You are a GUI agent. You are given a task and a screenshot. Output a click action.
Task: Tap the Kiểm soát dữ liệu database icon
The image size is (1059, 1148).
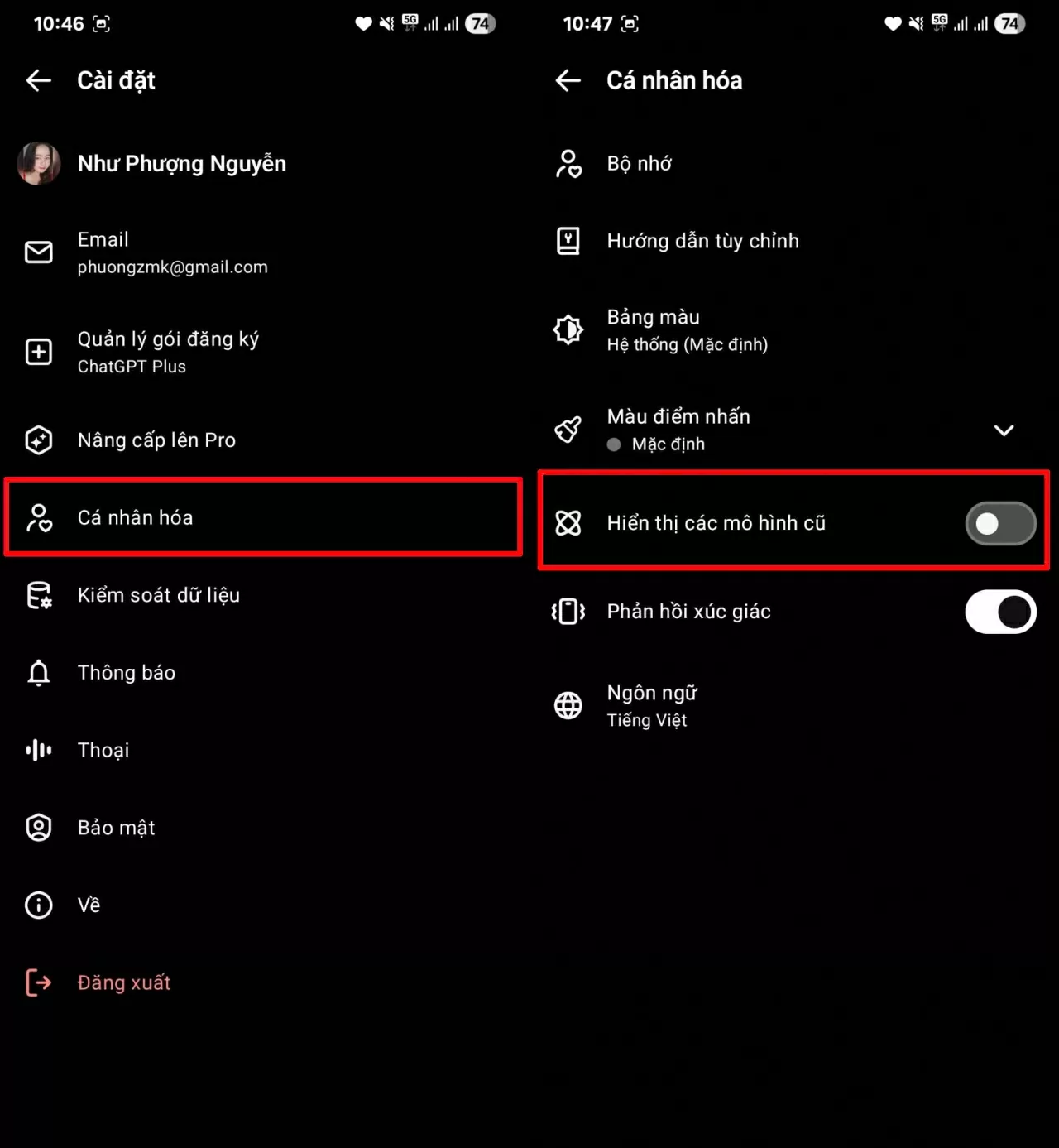pos(39,595)
